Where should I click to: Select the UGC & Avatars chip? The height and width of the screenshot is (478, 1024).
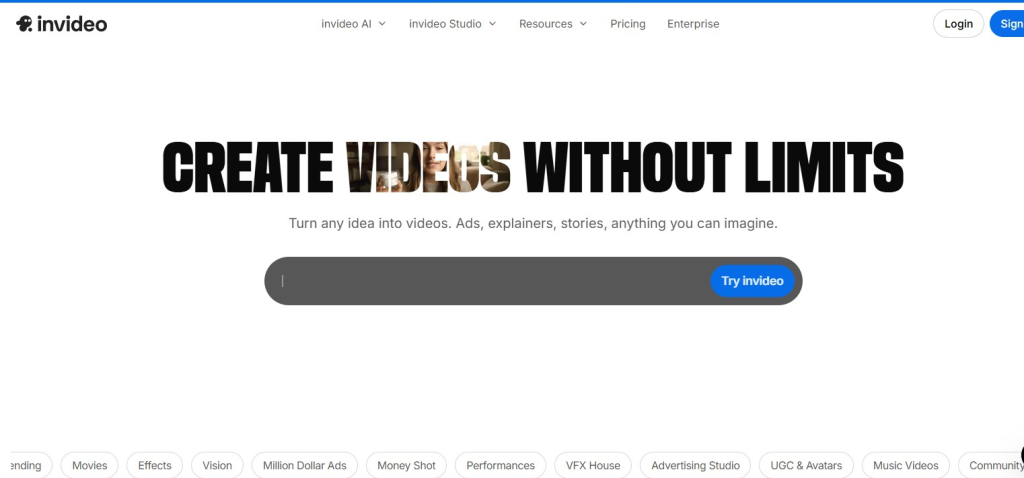coord(806,466)
